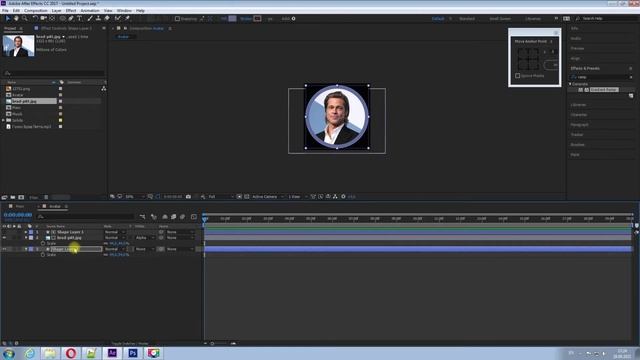Expand the Solids folder in Project panel
The width and height of the screenshot is (640, 360).
click(x=3, y=120)
